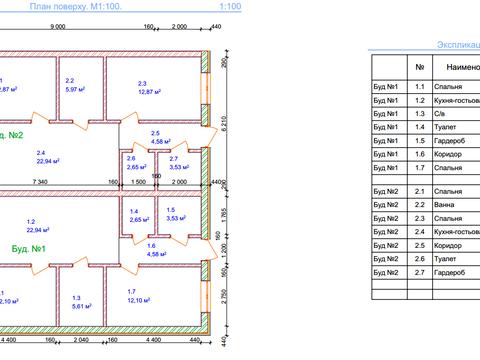This screenshot has height=360, width=480.
Task: Click the 'С/в' cell in table row 1.3
Action: tap(439, 114)
